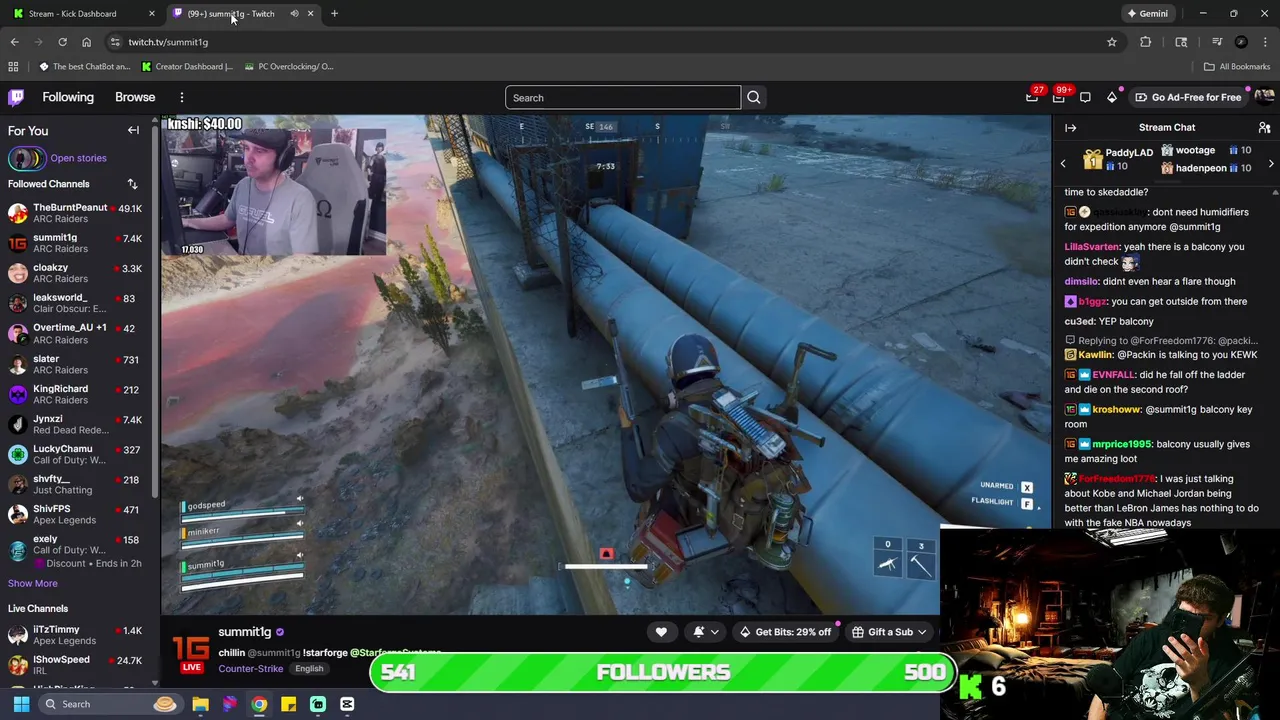Open Windows Start menu
Viewport: 1280px width, 720px height.
[x=21, y=704]
